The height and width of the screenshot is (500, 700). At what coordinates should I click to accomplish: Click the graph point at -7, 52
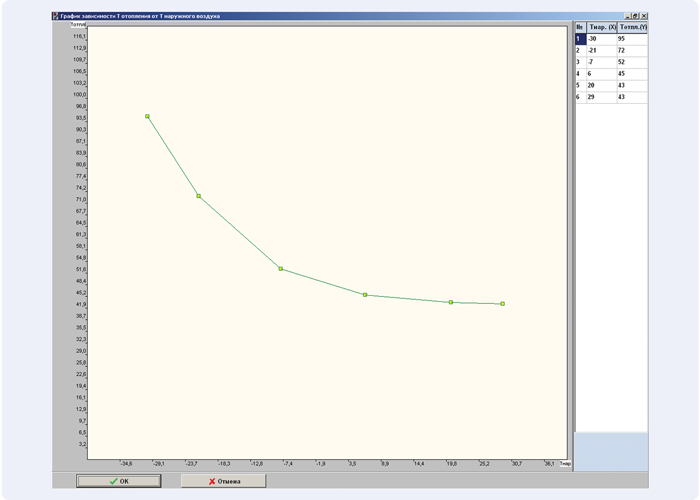pyautogui.click(x=281, y=269)
